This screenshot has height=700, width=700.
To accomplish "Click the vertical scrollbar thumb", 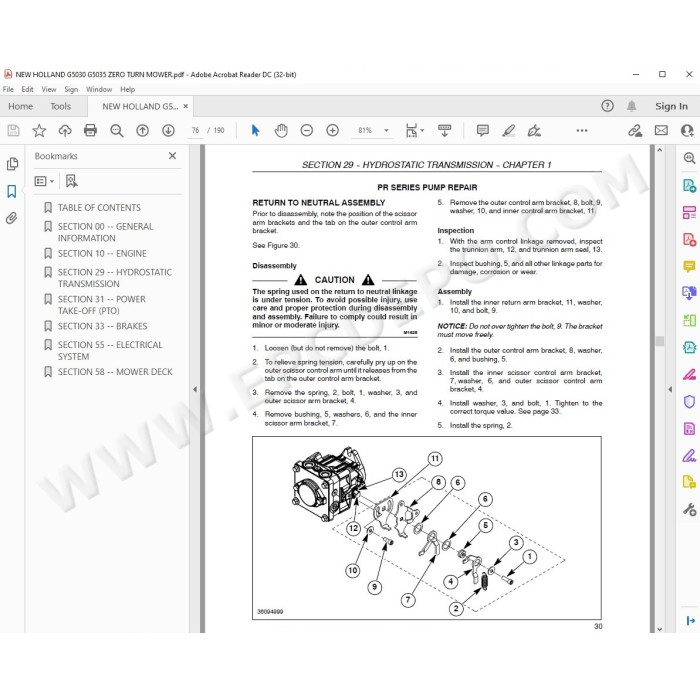I will pos(660,341).
